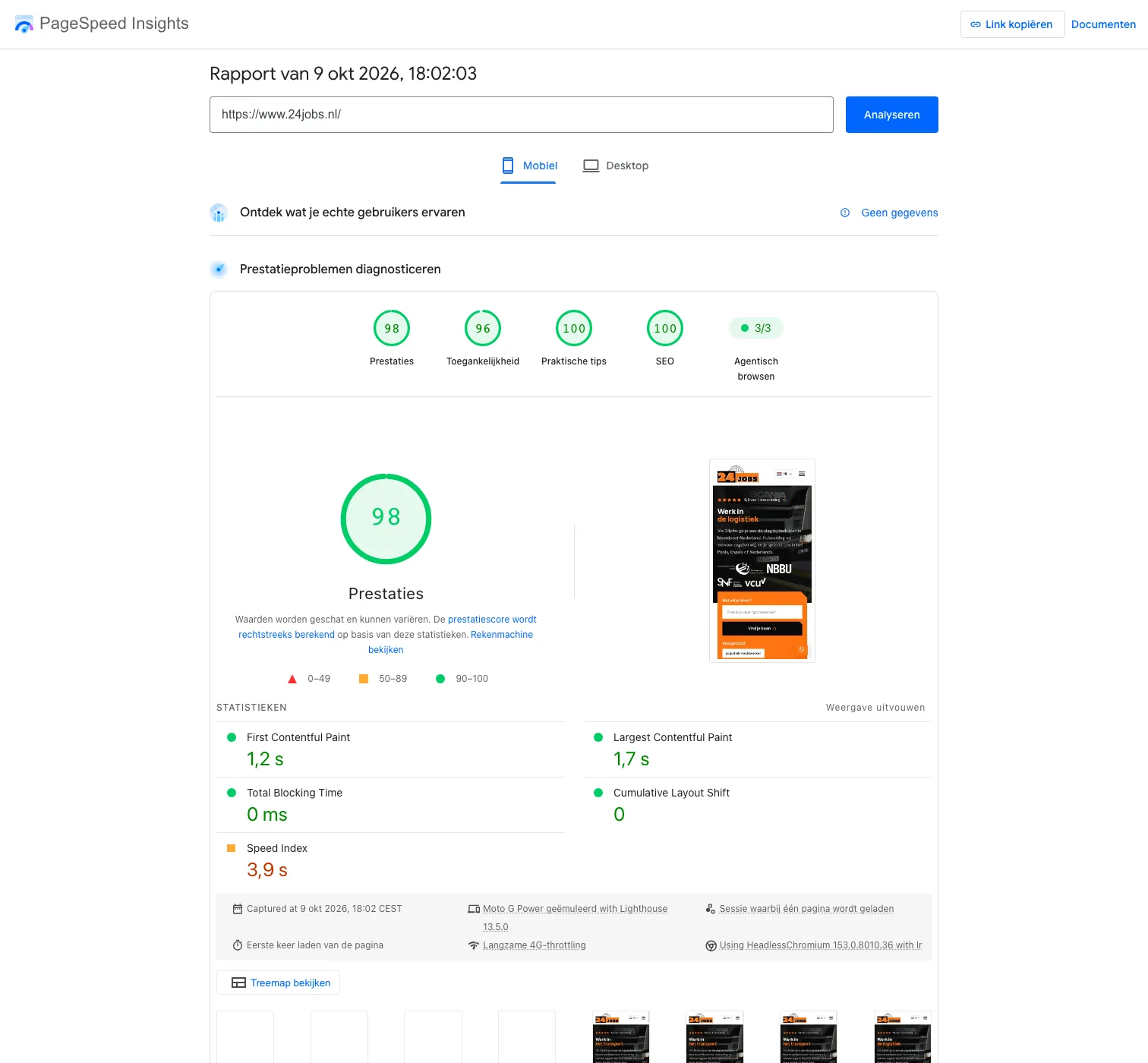Click the Using HeadlessChromium text

point(821,945)
